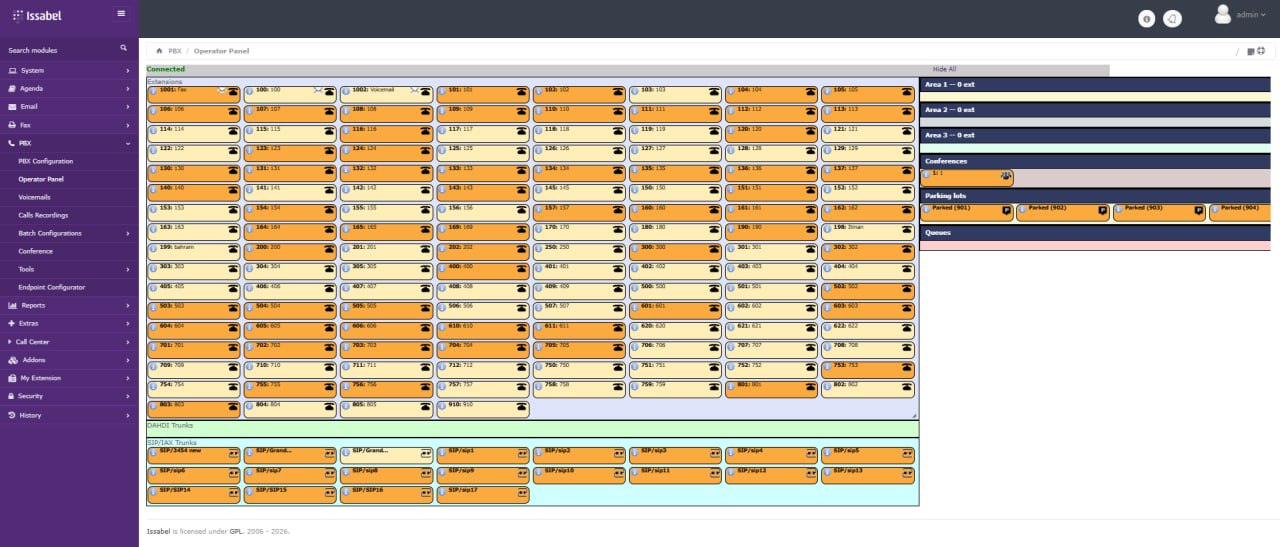Click the info icon on extension 116

coord(345,129)
